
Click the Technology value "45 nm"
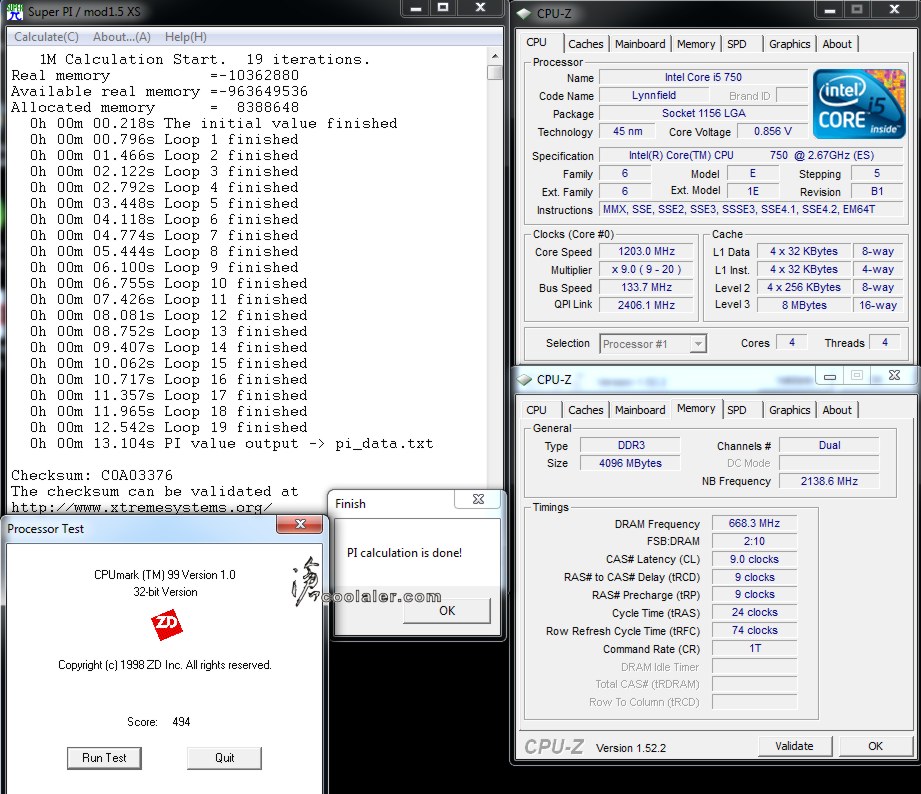627,132
